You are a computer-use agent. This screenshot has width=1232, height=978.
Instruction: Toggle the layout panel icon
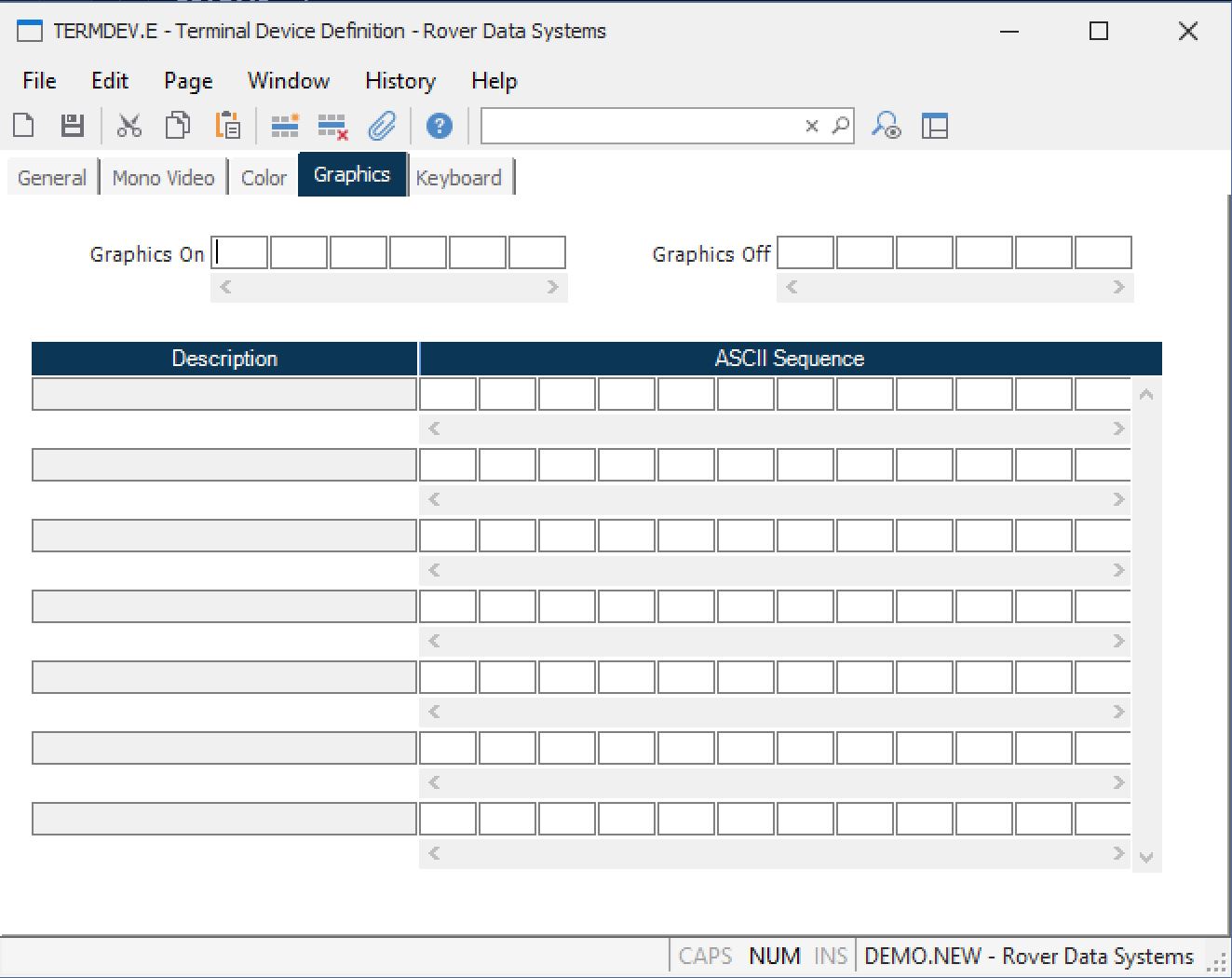[934, 125]
